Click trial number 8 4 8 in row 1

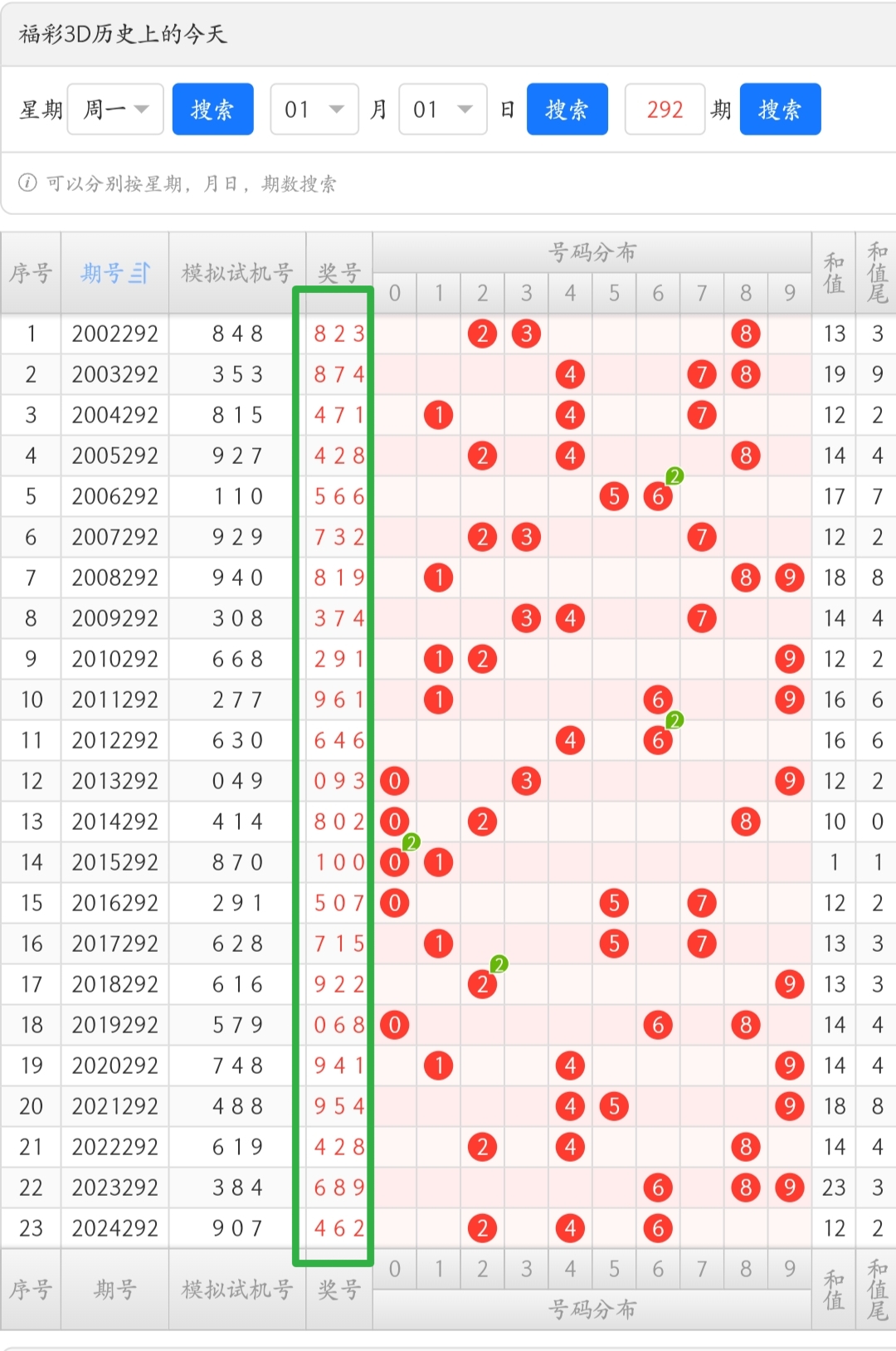[x=237, y=334]
